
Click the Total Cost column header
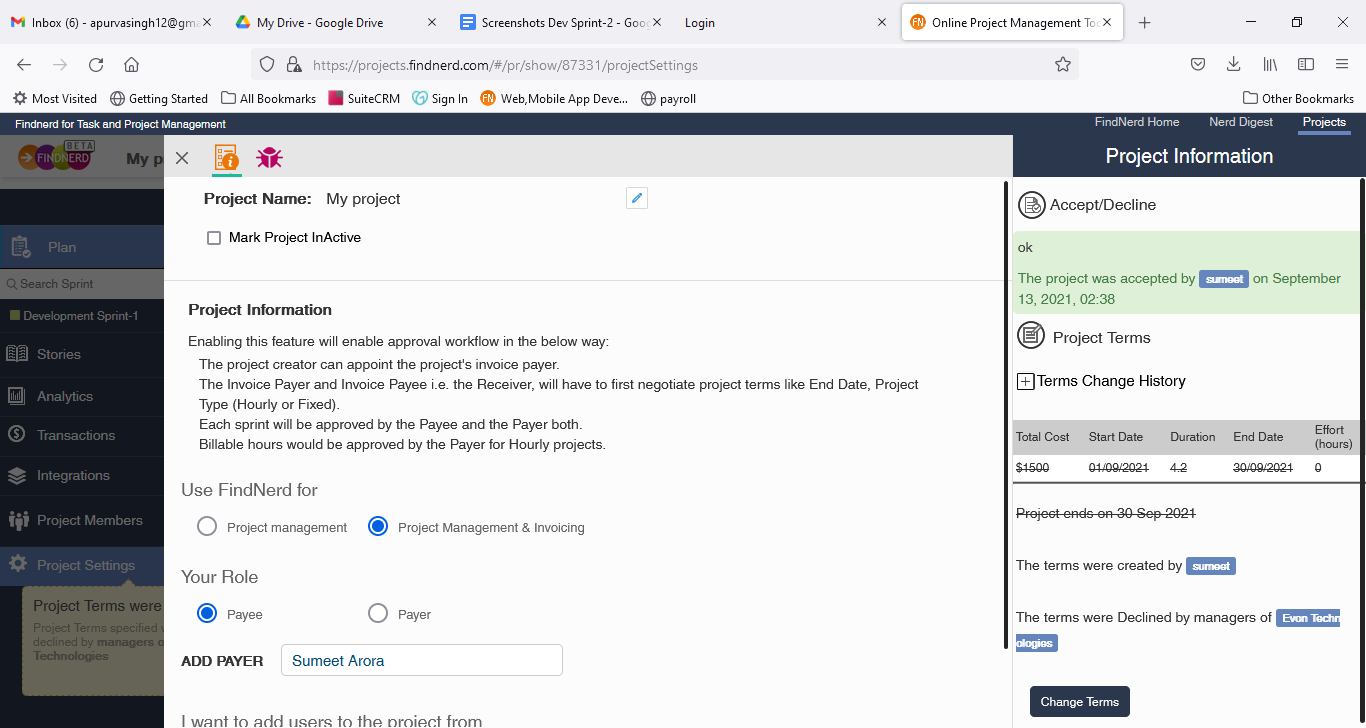[x=1043, y=437]
